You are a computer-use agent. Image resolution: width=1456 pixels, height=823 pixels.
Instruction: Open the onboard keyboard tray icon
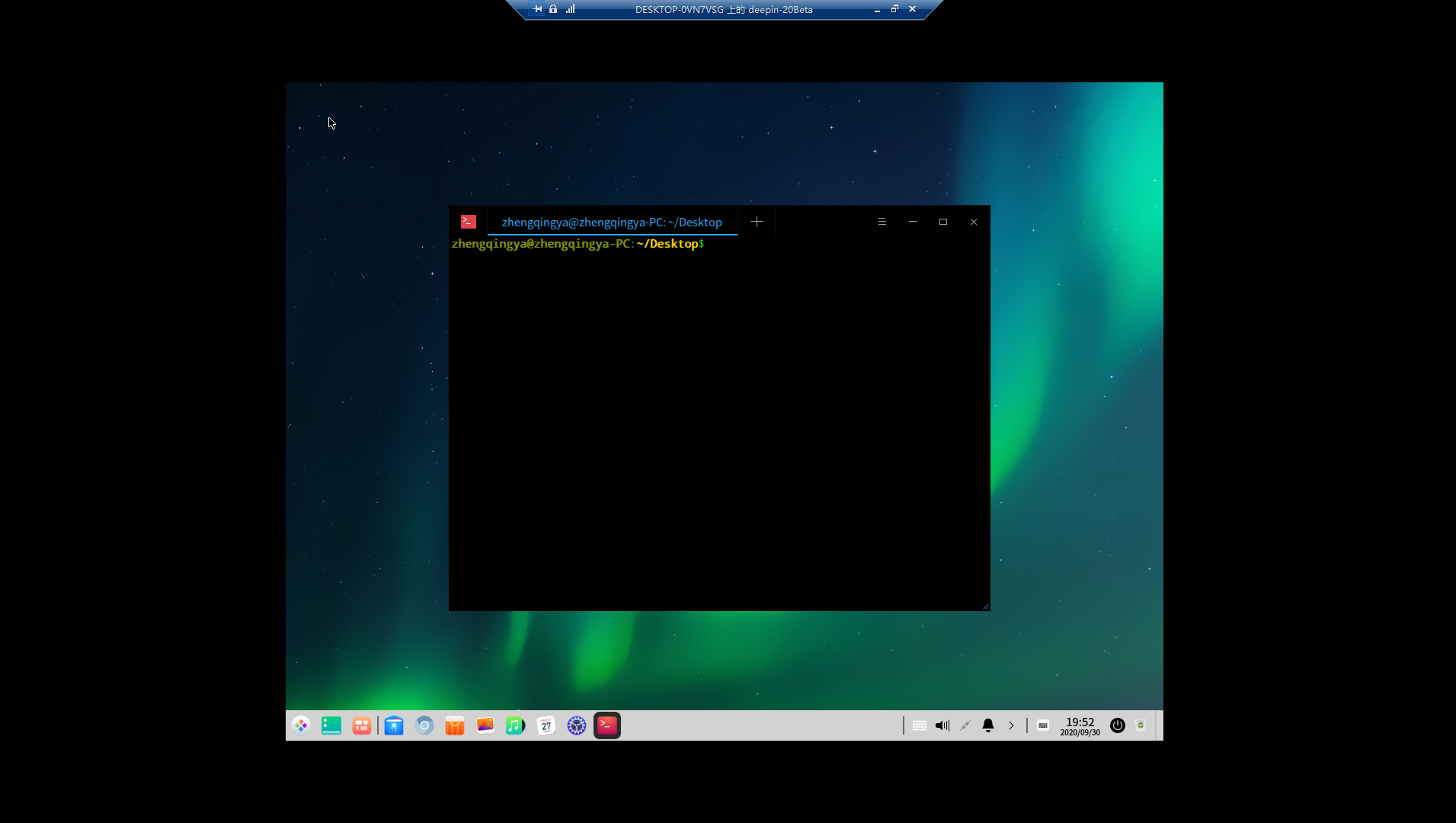[x=920, y=725]
